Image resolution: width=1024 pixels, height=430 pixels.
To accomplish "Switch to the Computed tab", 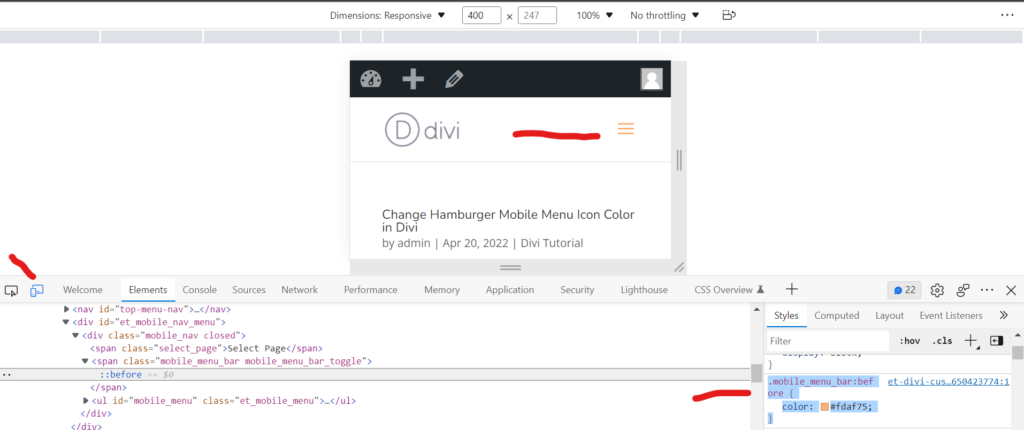I will coord(836,315).
